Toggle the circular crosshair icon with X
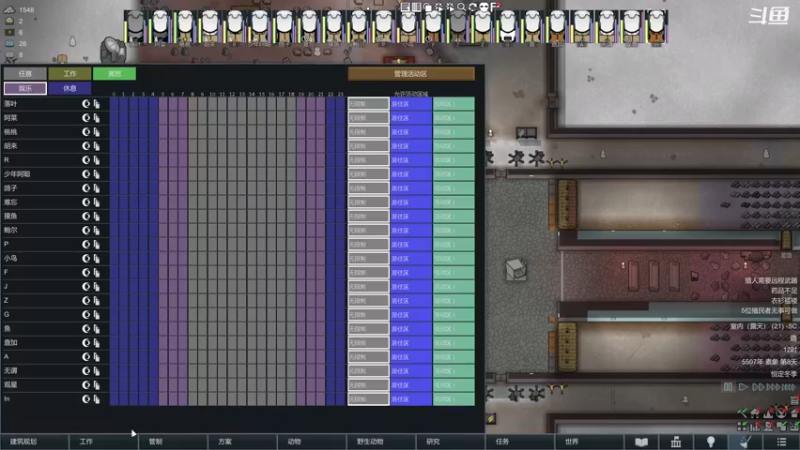The height and width of the screenshot is (450, 800). point(782,413)
